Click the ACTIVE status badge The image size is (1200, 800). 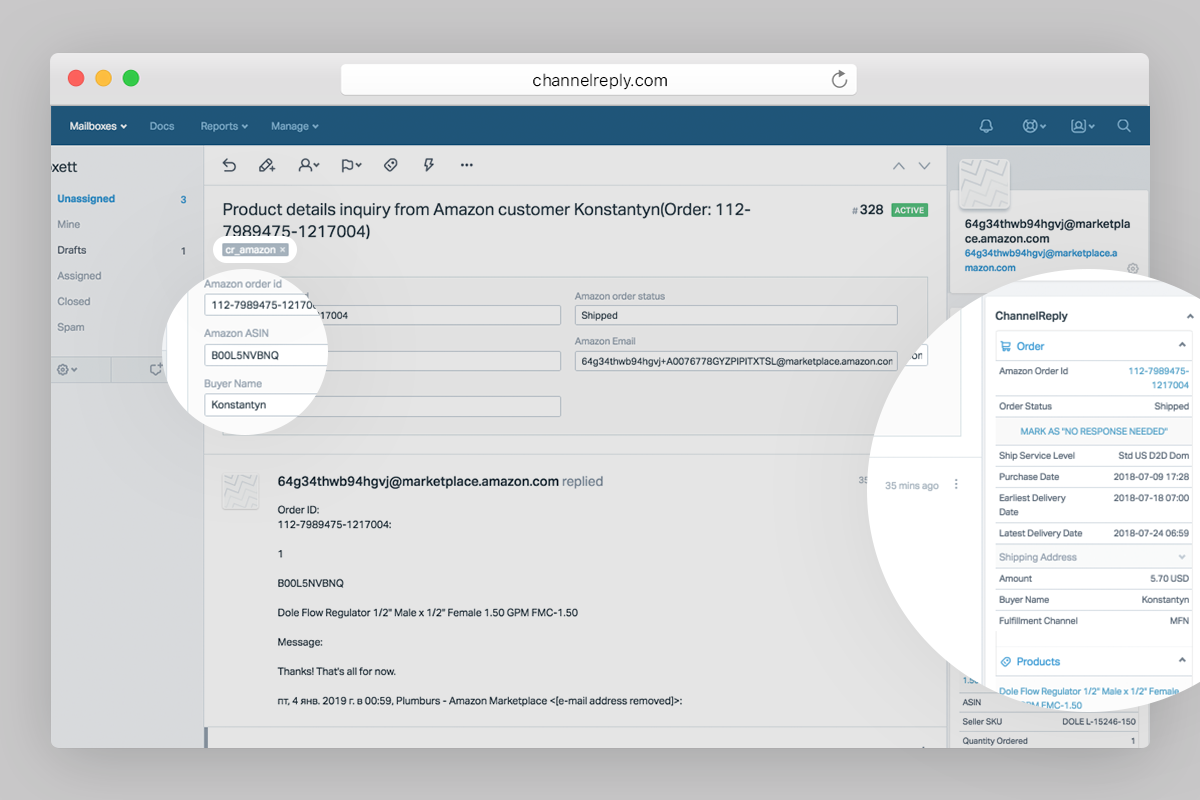coord(909,211)
